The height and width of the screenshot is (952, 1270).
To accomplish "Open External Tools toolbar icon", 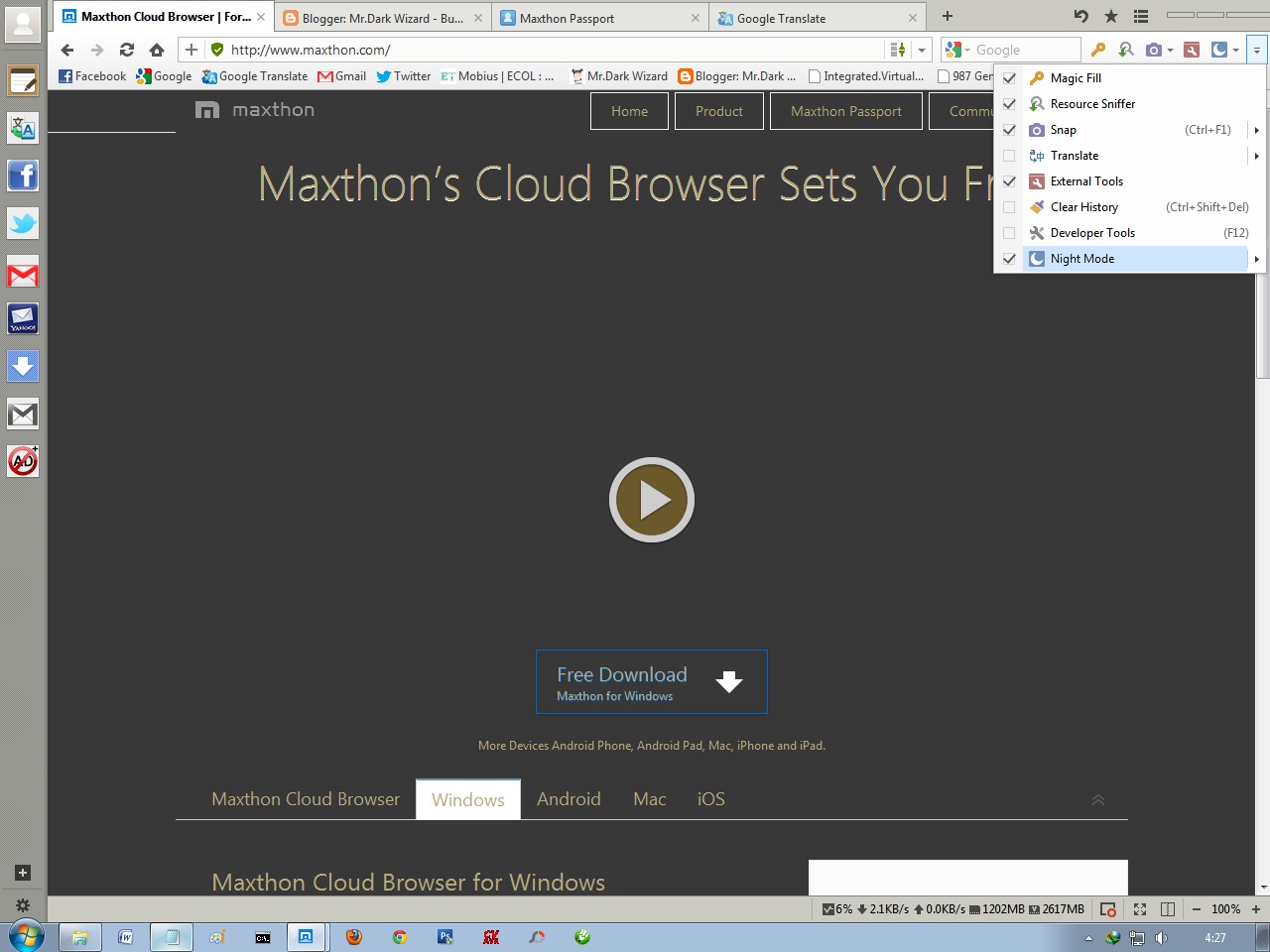I will (x=1192, y=50).
